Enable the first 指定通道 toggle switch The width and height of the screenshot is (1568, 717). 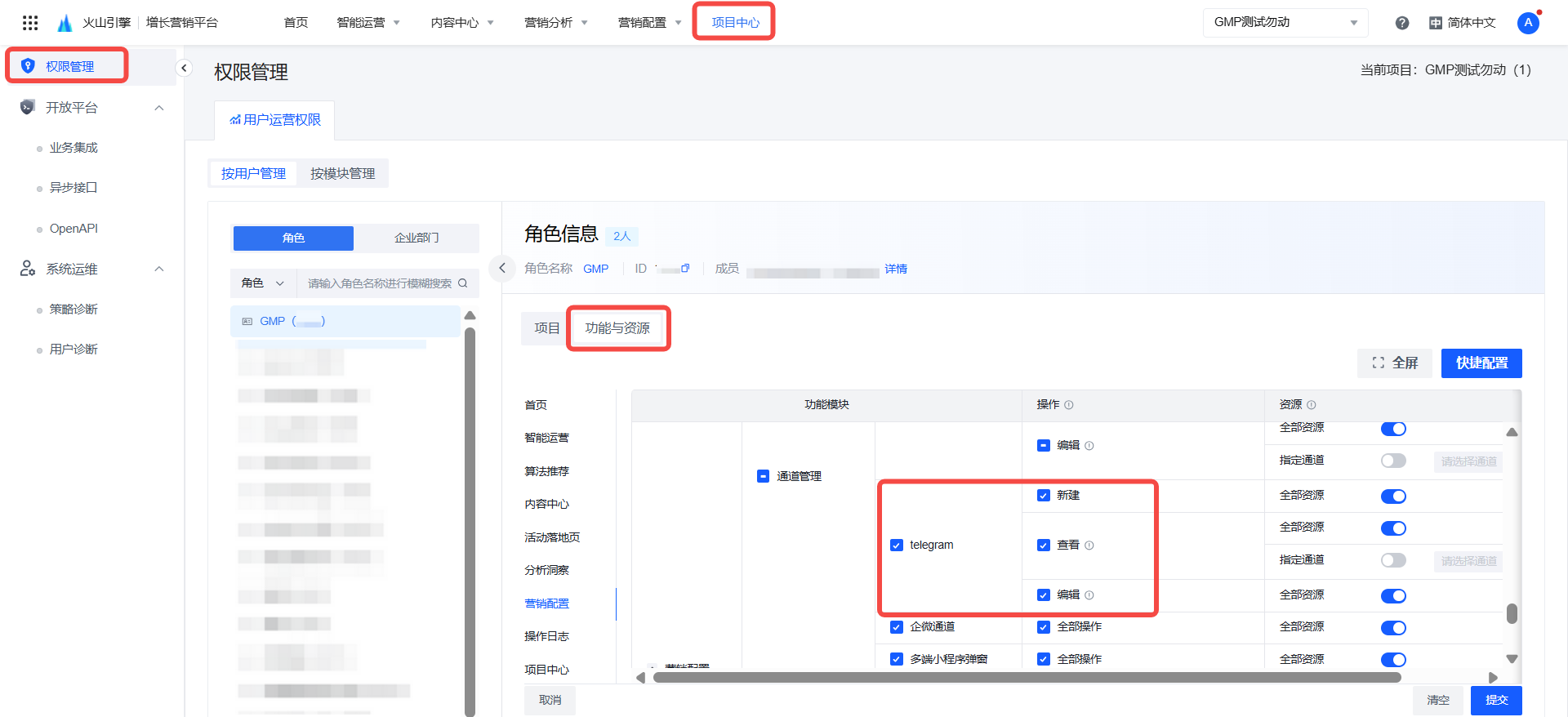[1393, 461]
